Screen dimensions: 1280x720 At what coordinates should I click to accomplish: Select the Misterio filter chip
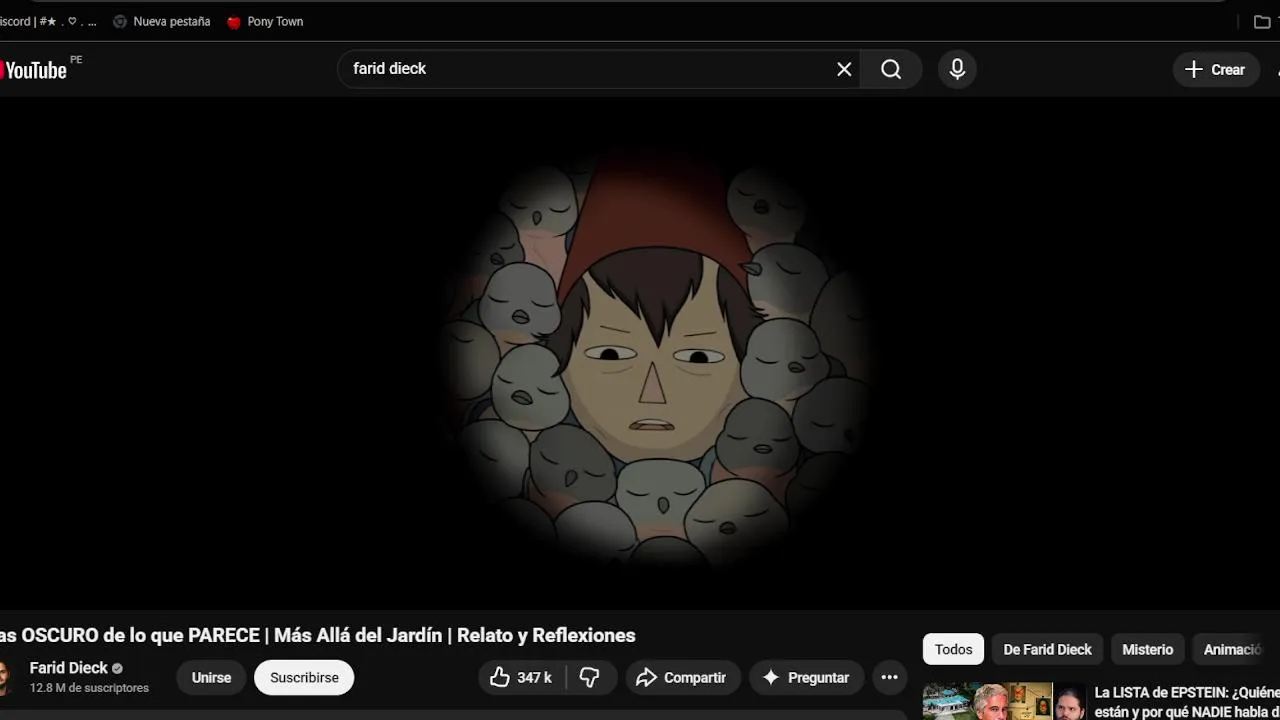coord(1147,649)
